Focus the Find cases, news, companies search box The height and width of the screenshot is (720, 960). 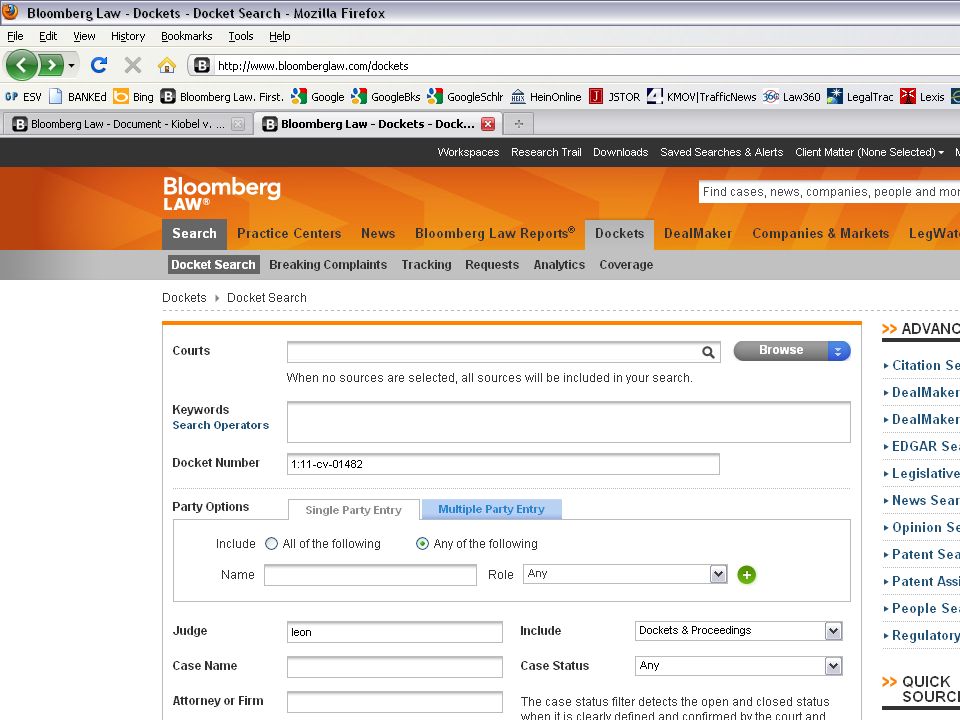click(x=829, y=192)
